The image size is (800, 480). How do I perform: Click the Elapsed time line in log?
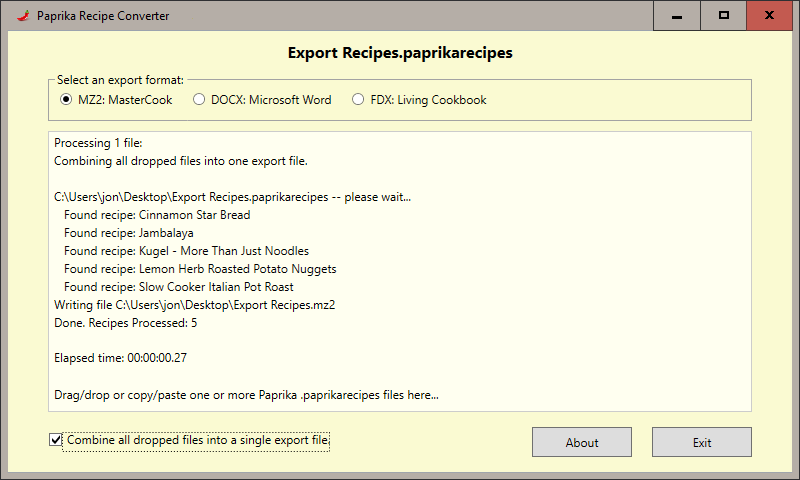tap(121, 359)
